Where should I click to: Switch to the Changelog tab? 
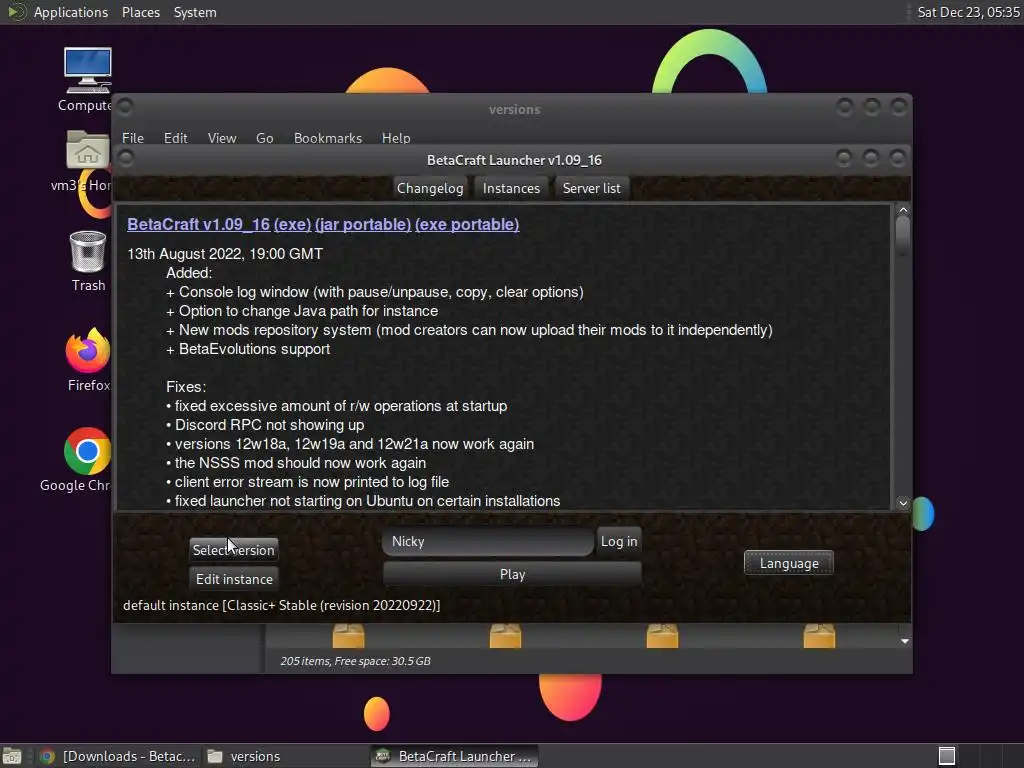(430, 188)
